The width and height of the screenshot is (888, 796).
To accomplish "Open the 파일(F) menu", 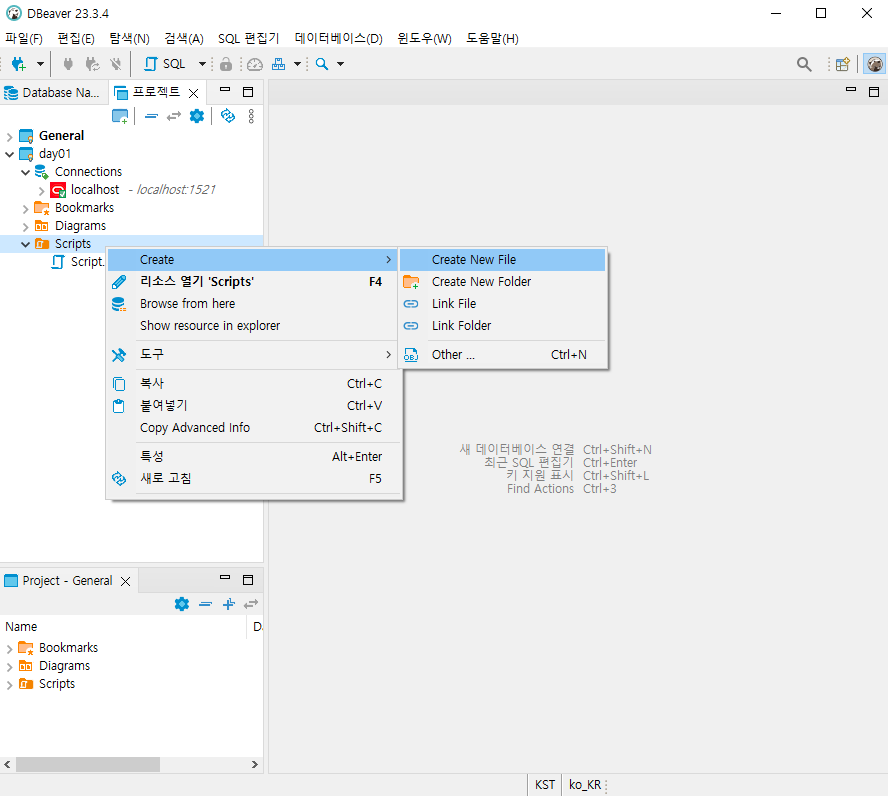I will tap(24, 38).
